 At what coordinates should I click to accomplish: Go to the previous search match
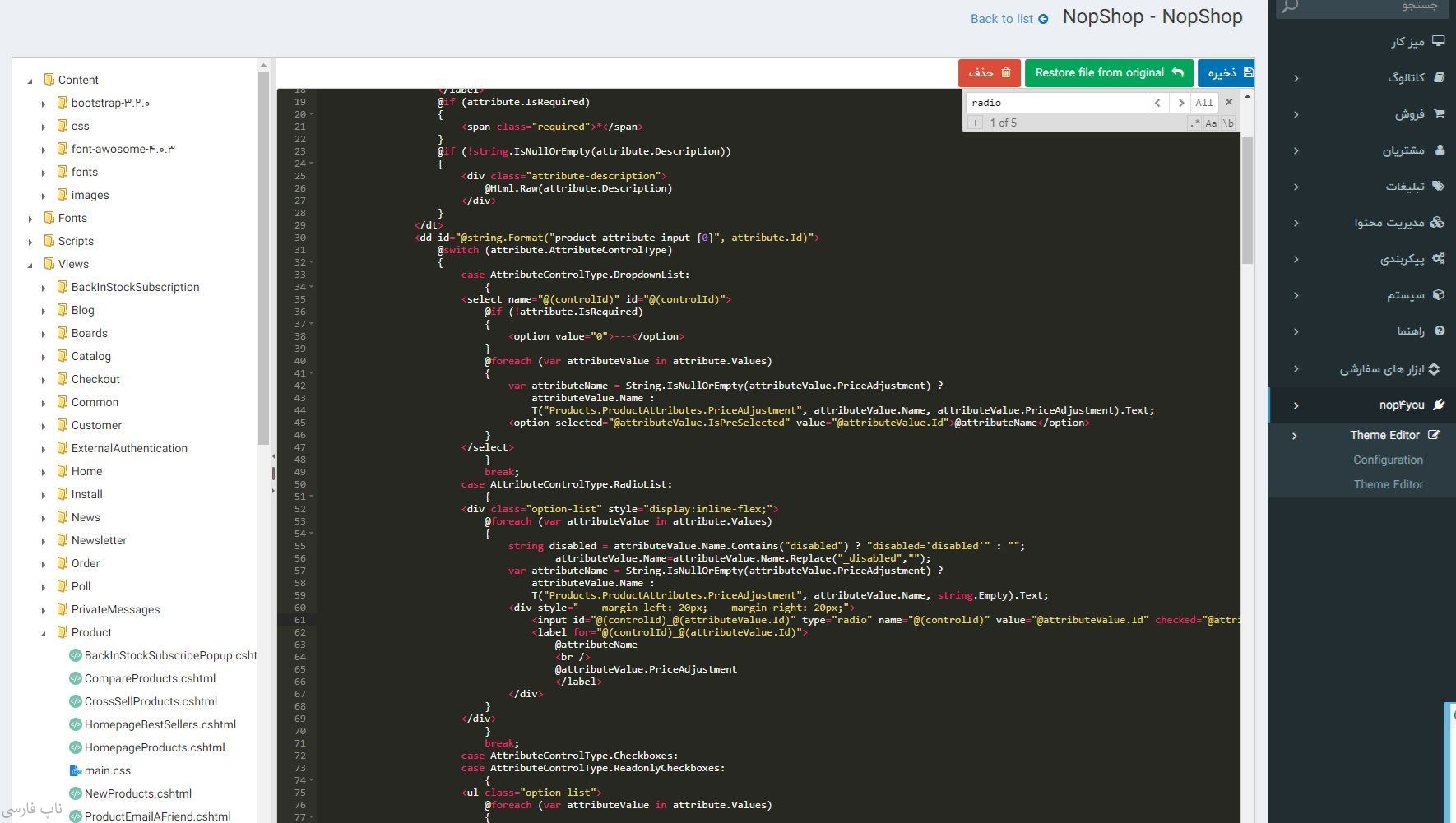click(1157, 103)
